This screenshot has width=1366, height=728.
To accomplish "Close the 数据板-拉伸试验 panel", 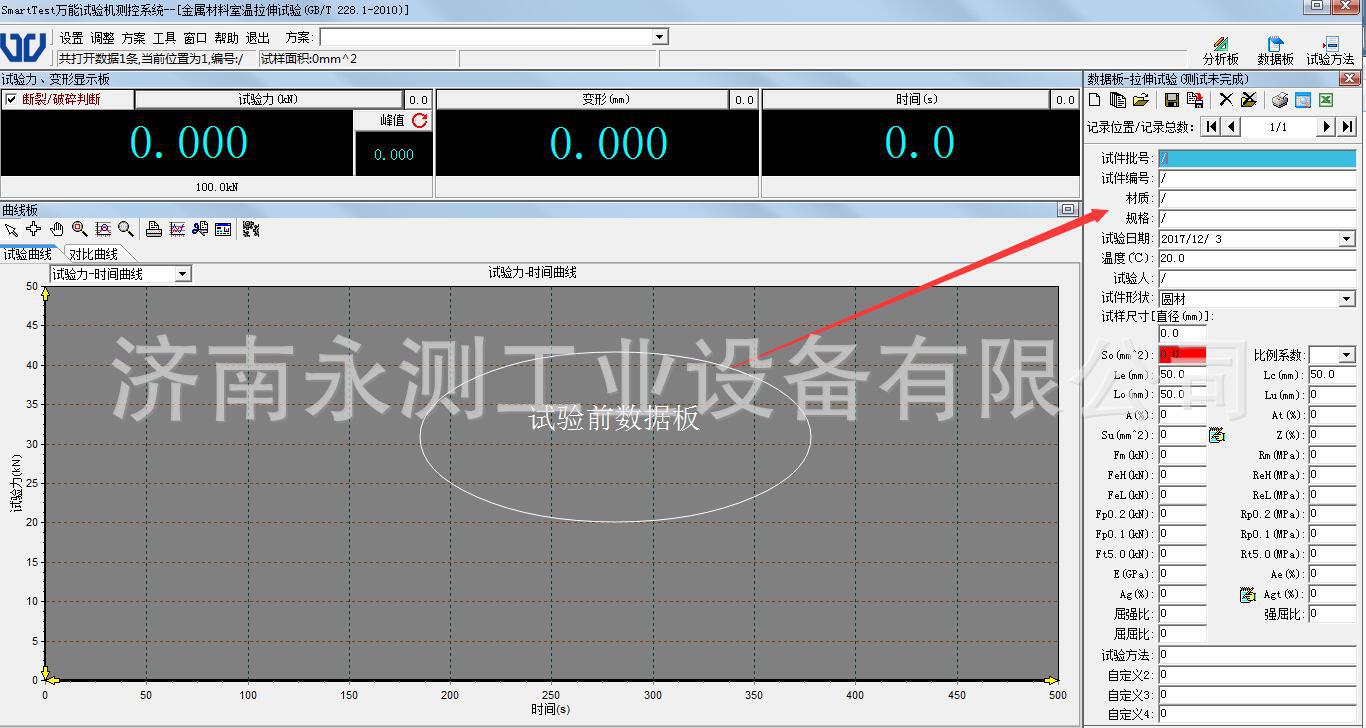I will (1349, 78).
